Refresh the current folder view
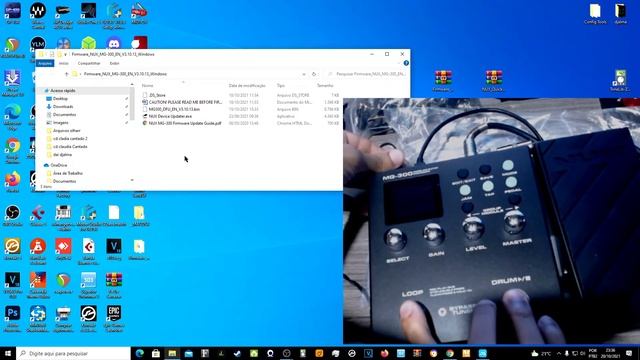The width and height of the screenshot is (640, 360). coord(314,74)
